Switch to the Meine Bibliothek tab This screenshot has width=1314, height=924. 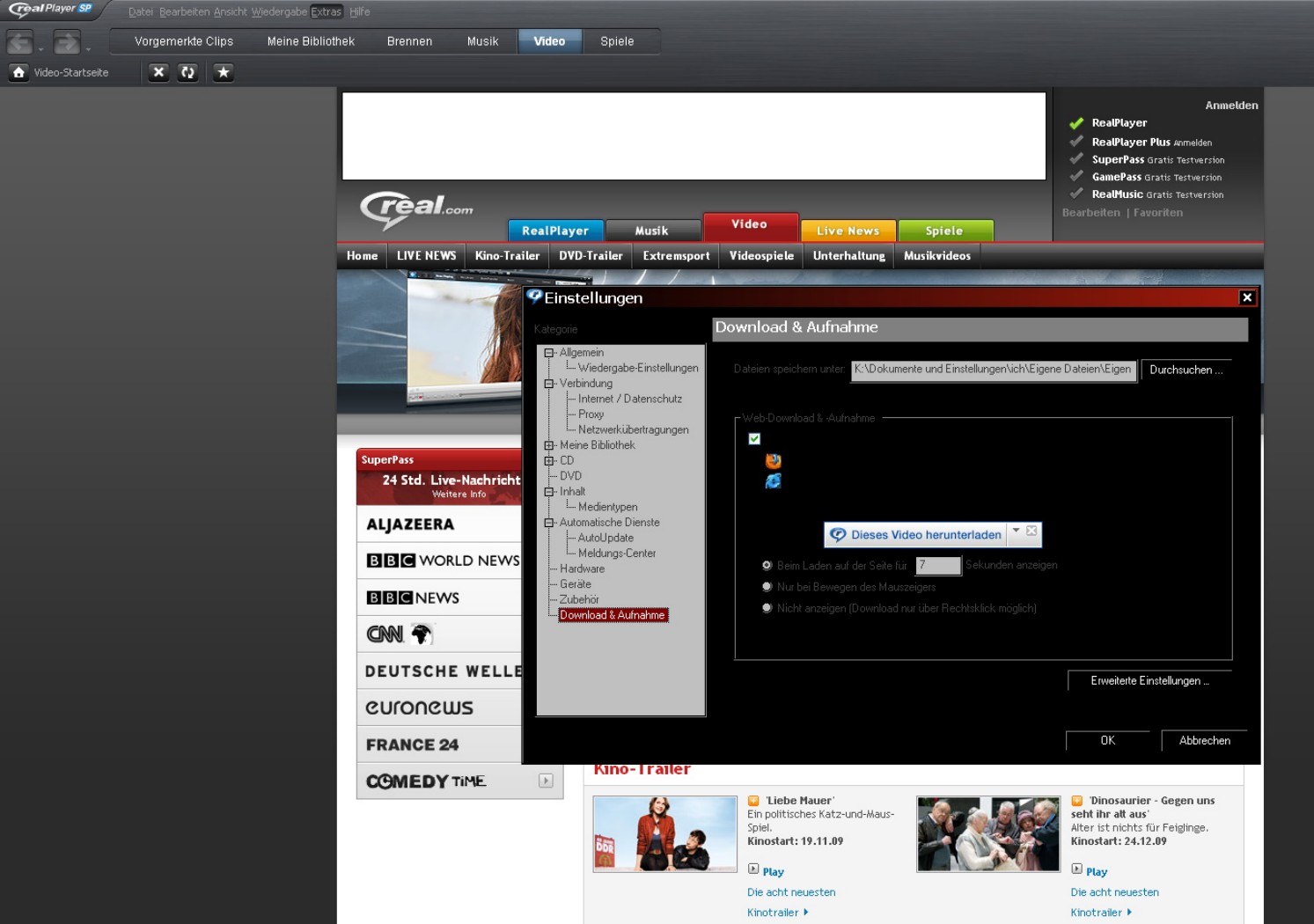(x=311, y=41)
